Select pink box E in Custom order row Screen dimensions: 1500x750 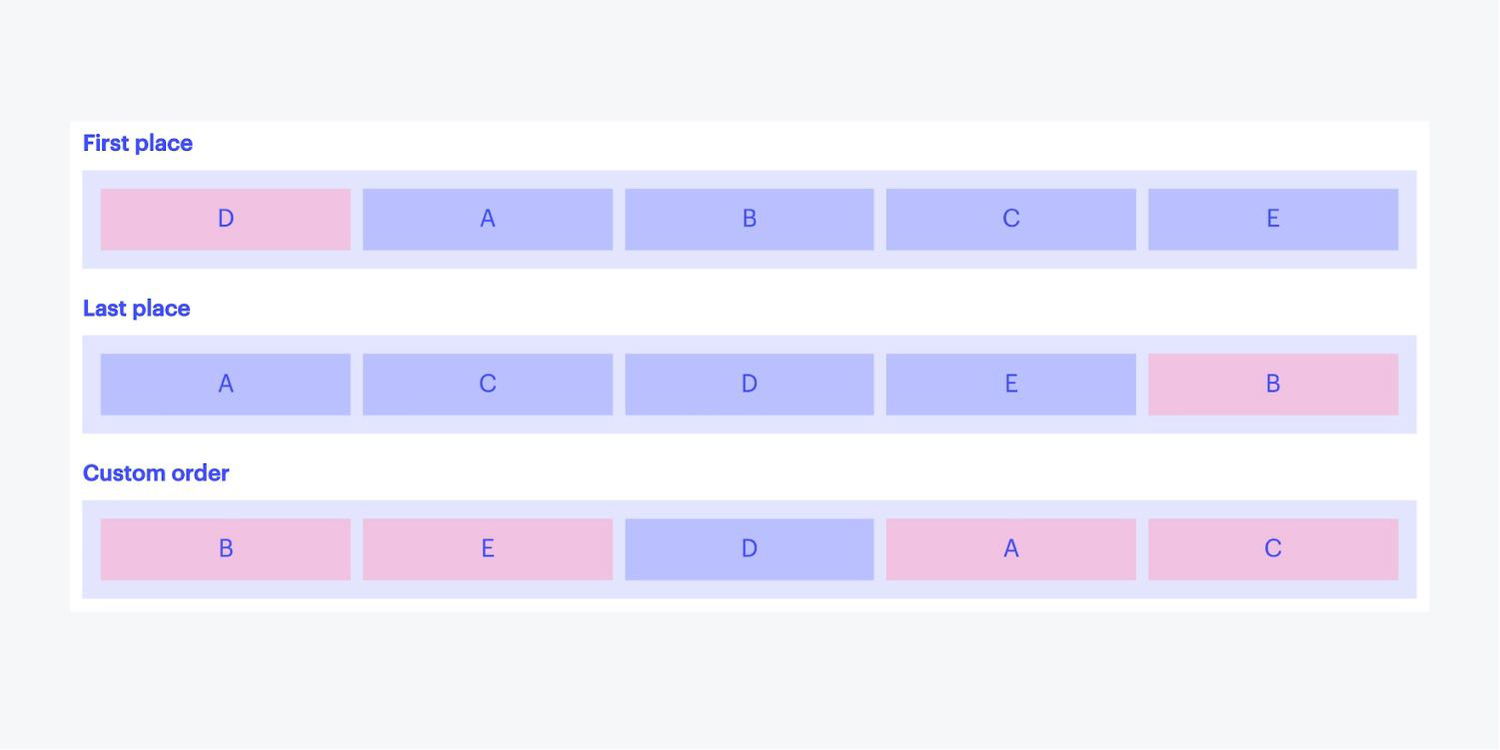(487, 549)
